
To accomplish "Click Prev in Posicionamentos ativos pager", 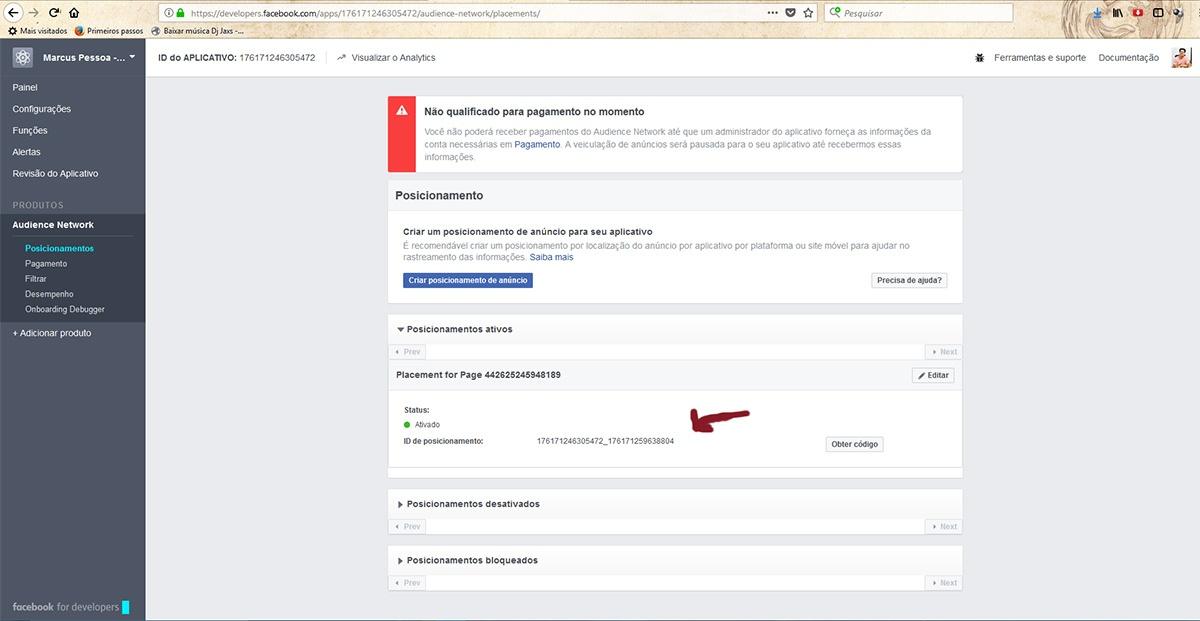I will 408,352.
